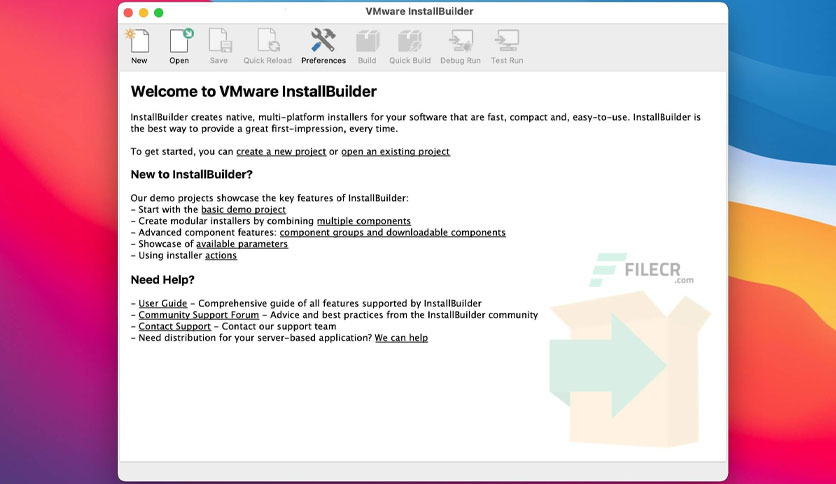Click the Test Run toolbar icon
836x484 pixels.
507,46
